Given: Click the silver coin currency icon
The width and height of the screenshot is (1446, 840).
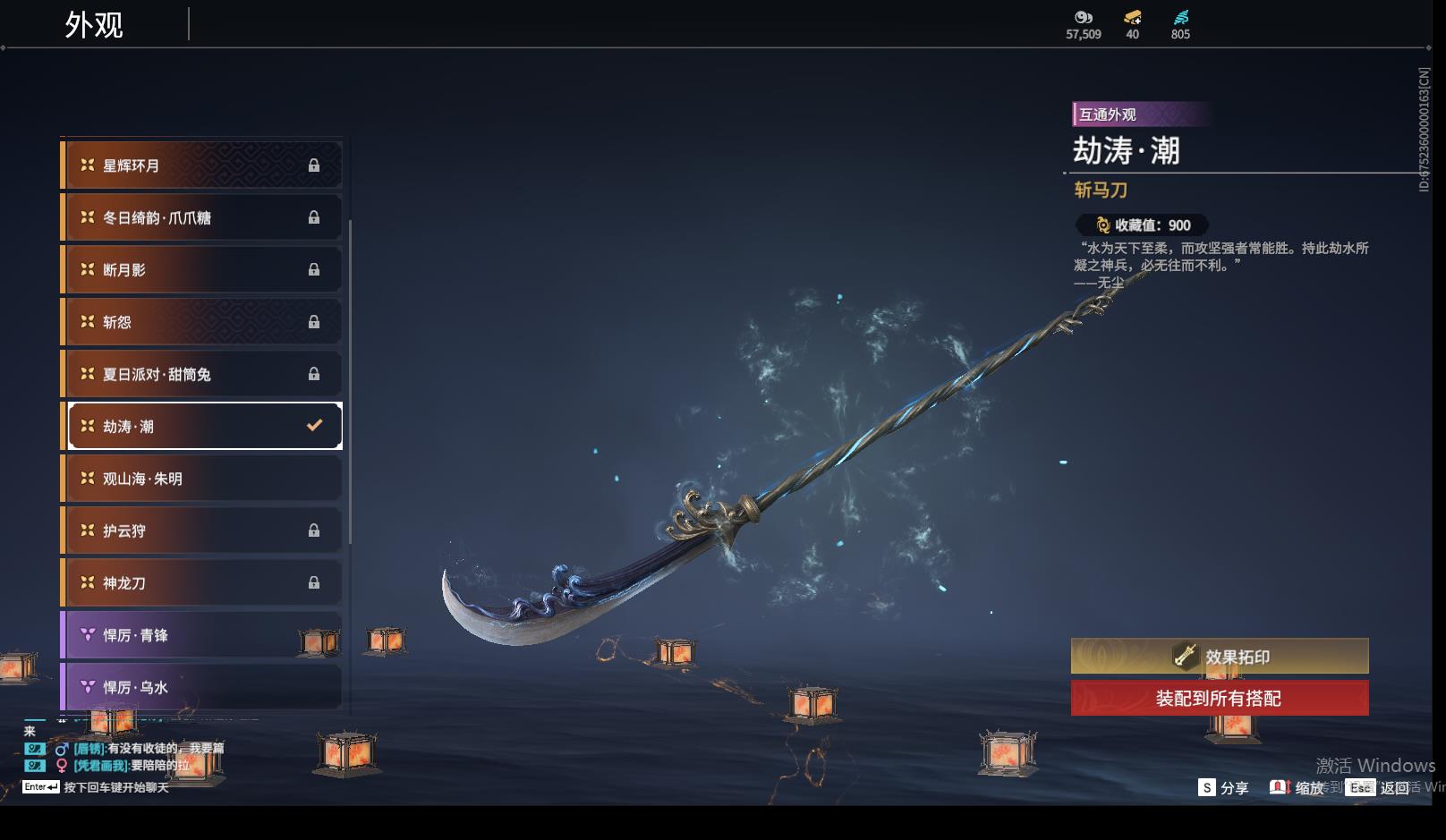Looking at the screenshot, I should (x=1084, y=17).
